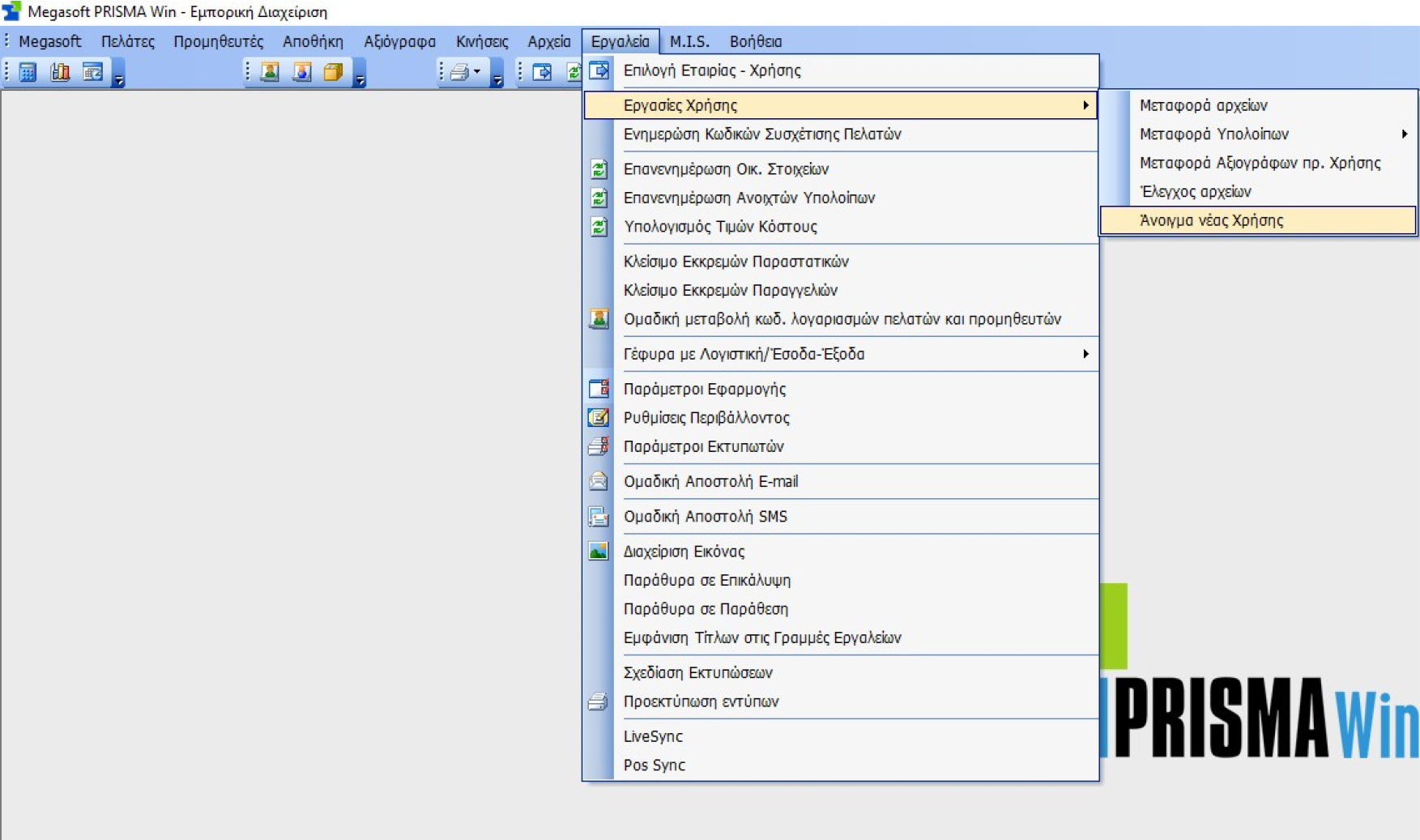Image resolution: width=1420 pixels, height=840 pixels.
Task: Select Άνοιγμα νέας Χρήσης from submenu
Action: coord(1211,220)
